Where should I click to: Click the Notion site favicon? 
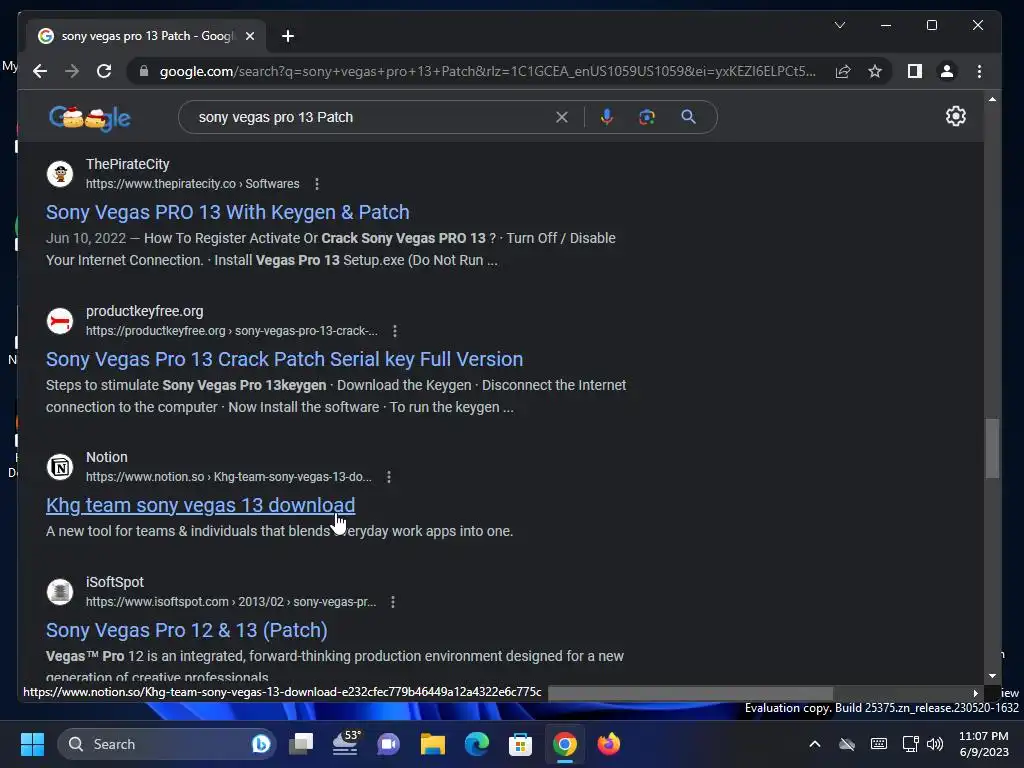pyautogui.click(x=60, y=467)
